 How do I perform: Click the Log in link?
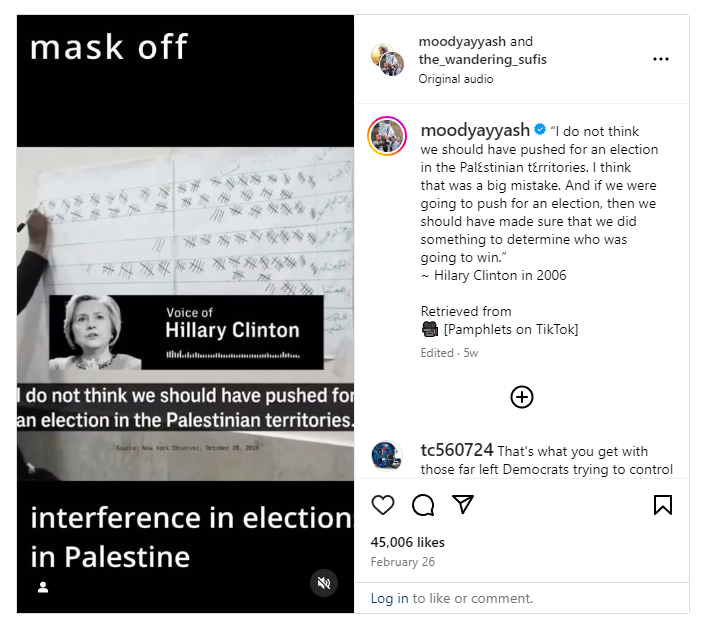click(x=389, y=598)
